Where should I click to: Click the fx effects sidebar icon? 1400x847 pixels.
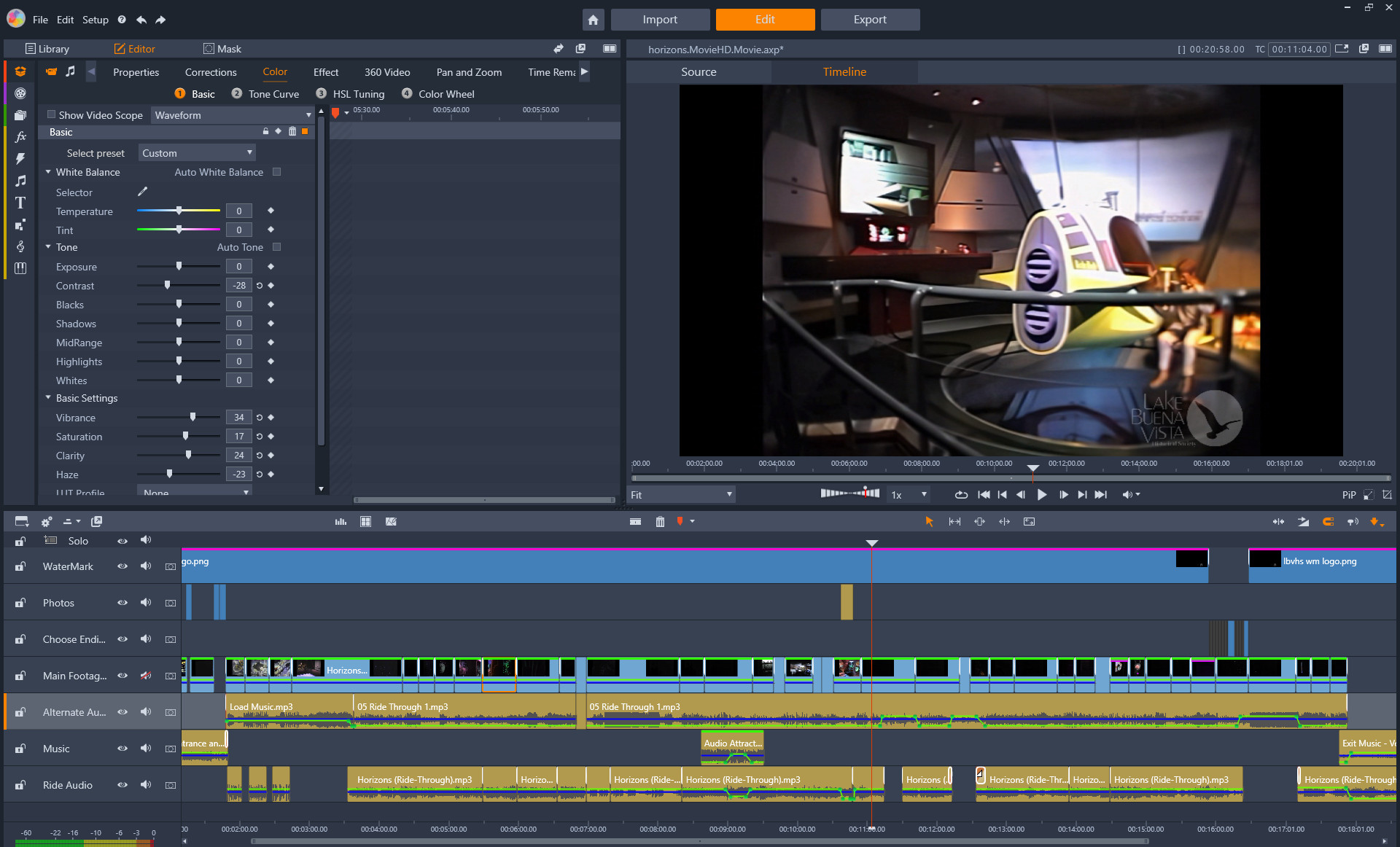(x=20, y=136)
